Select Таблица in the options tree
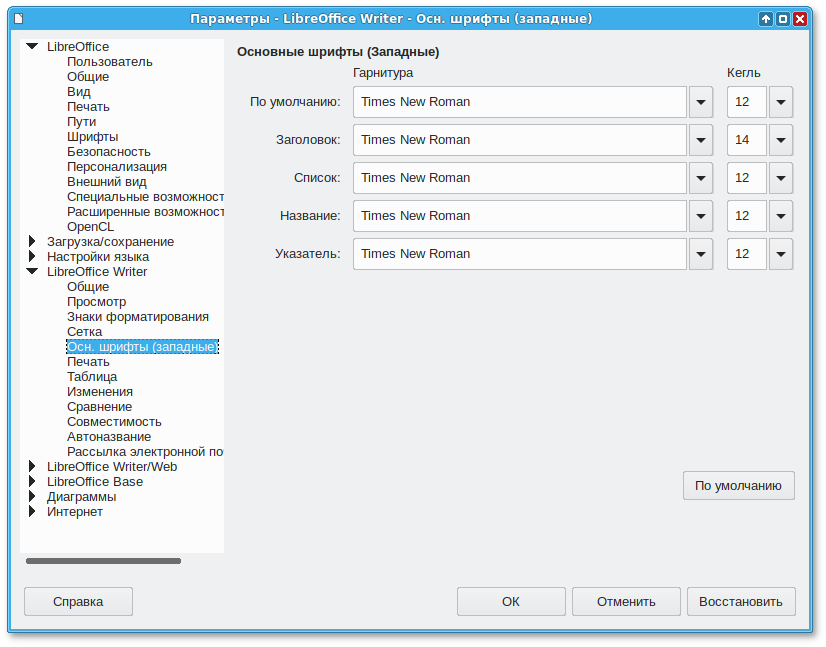 tap(92, 377)
